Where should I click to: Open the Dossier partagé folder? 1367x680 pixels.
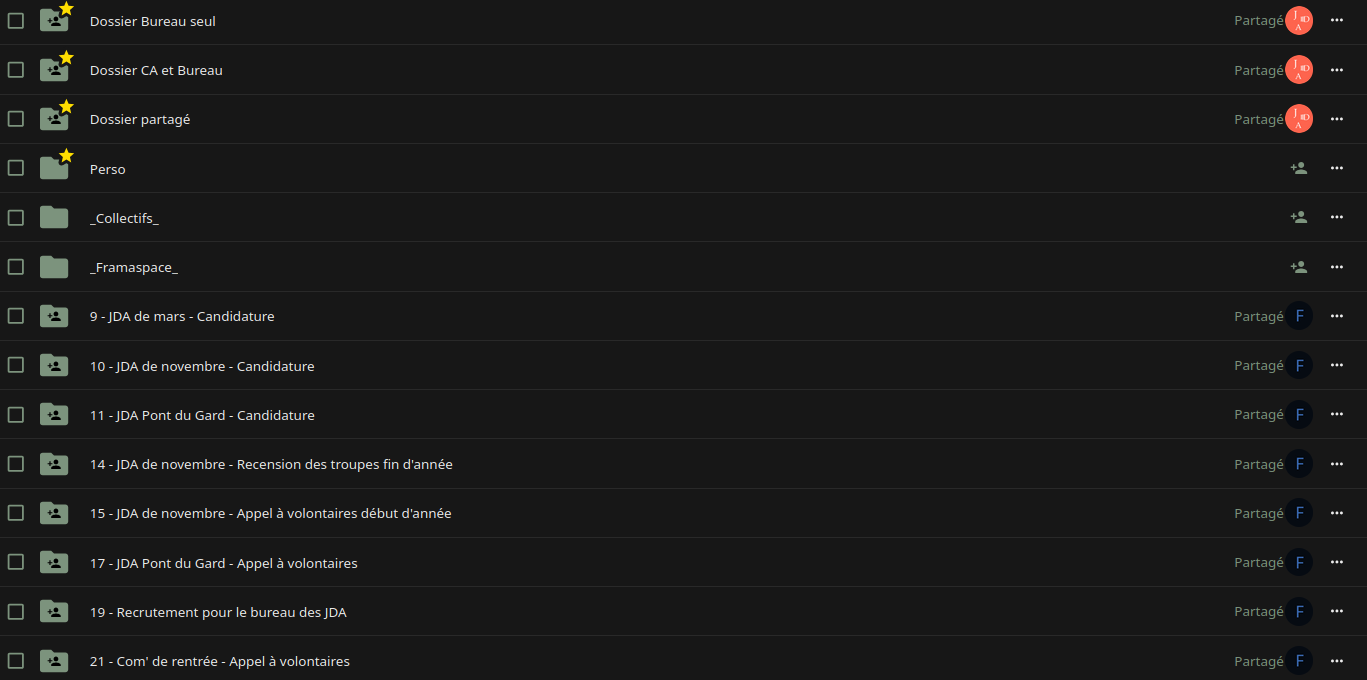click(x=140, y=119)
